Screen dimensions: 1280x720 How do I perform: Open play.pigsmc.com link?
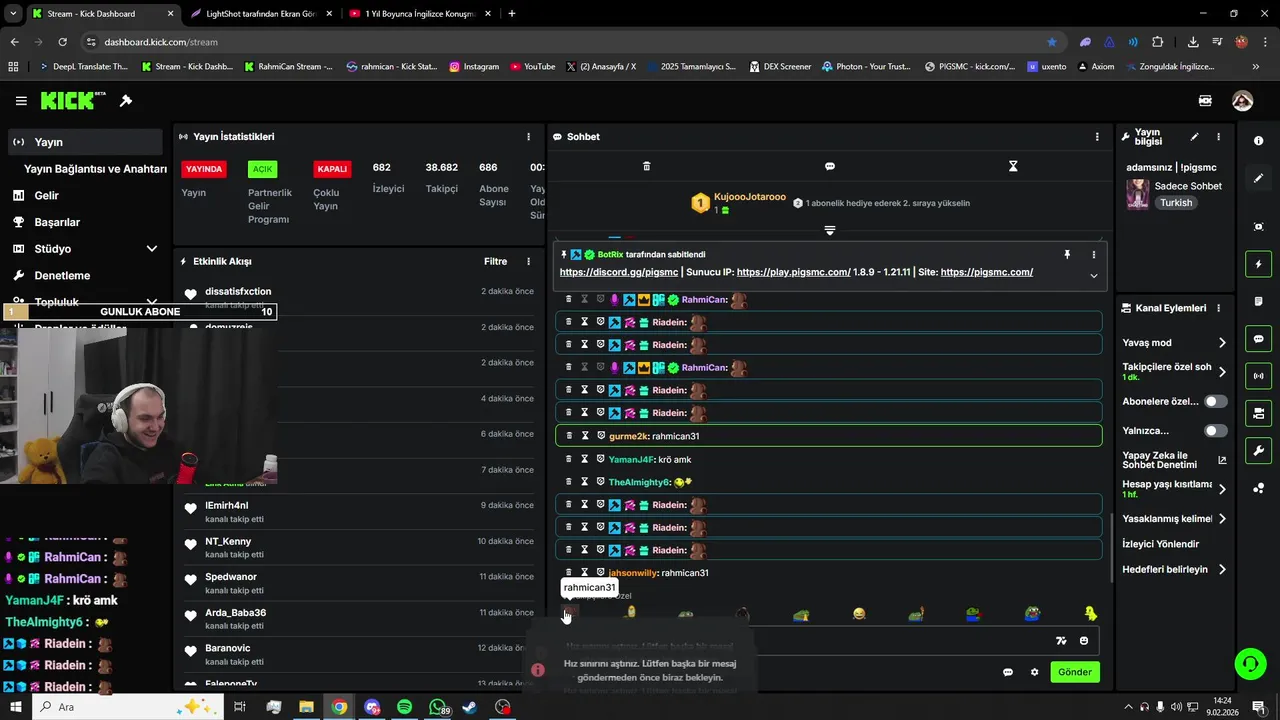pyautogui.click(x=793, y=272)
